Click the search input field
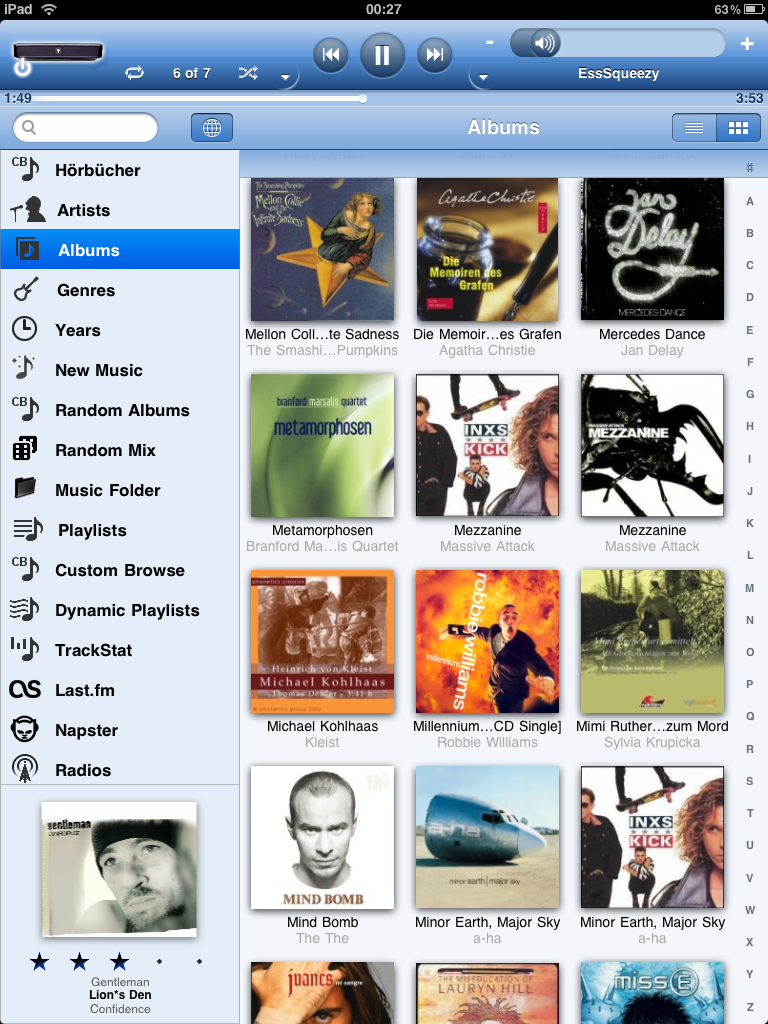Viewport: 768px width, 1024px height. click(x=86, y=127)
